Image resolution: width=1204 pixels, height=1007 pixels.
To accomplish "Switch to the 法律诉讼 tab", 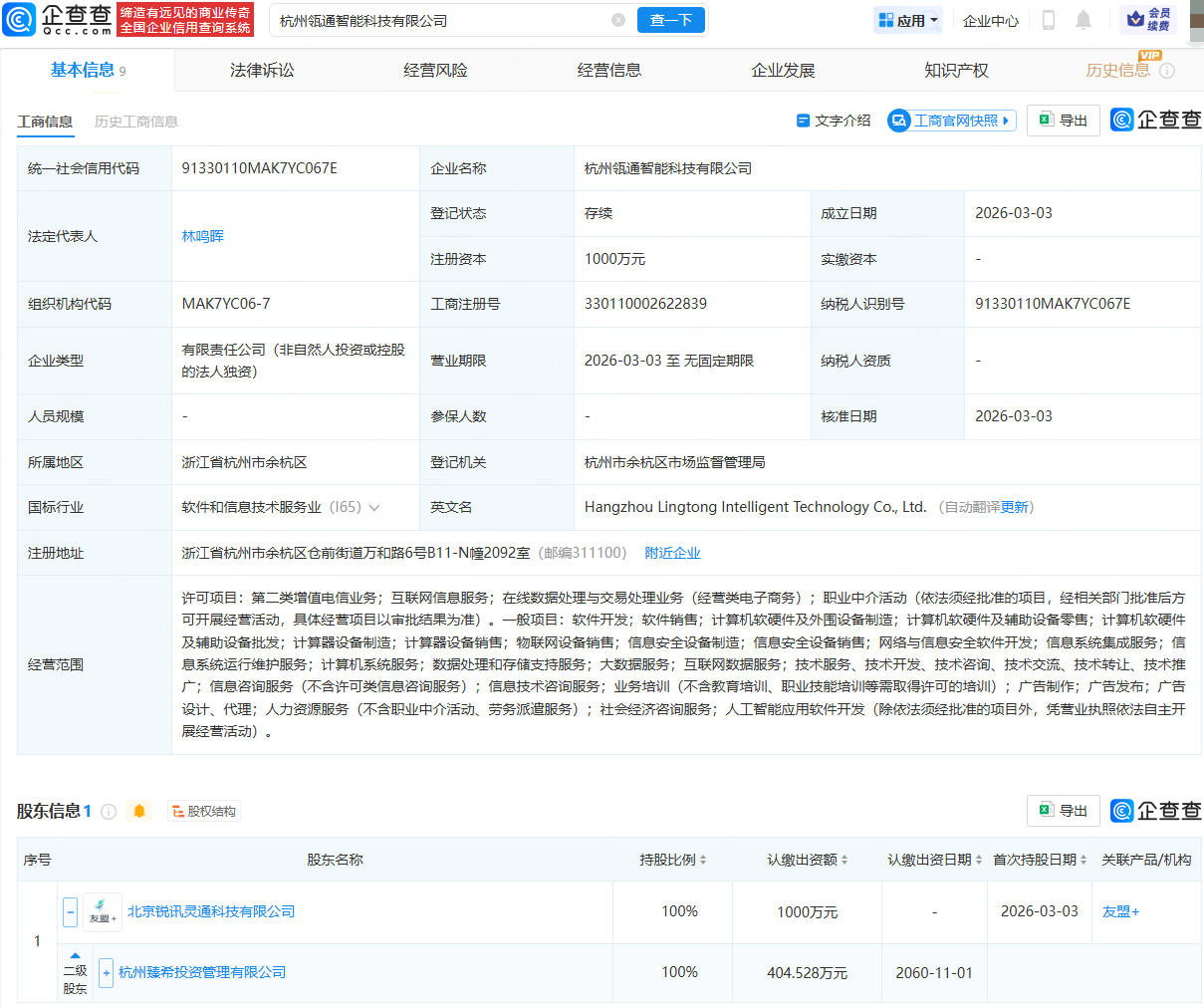I will pyautogui.click(x=261, y=70).
